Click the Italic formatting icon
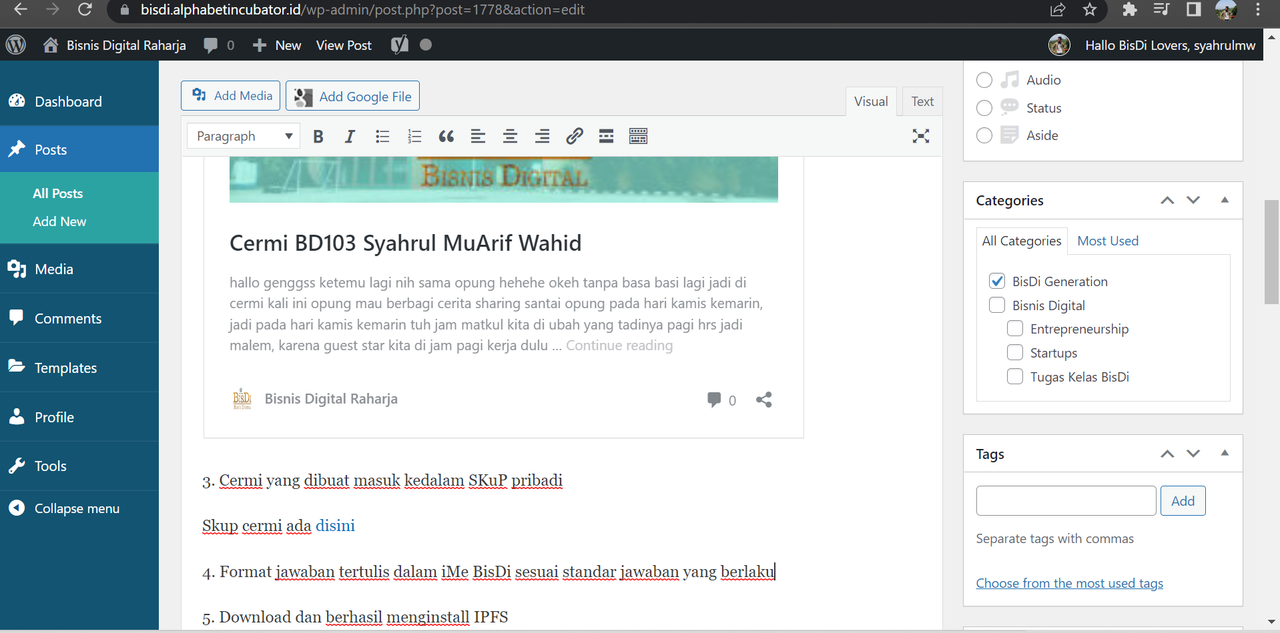The width and height of the screenshot is (1280, 633). (x=350, y=136)
